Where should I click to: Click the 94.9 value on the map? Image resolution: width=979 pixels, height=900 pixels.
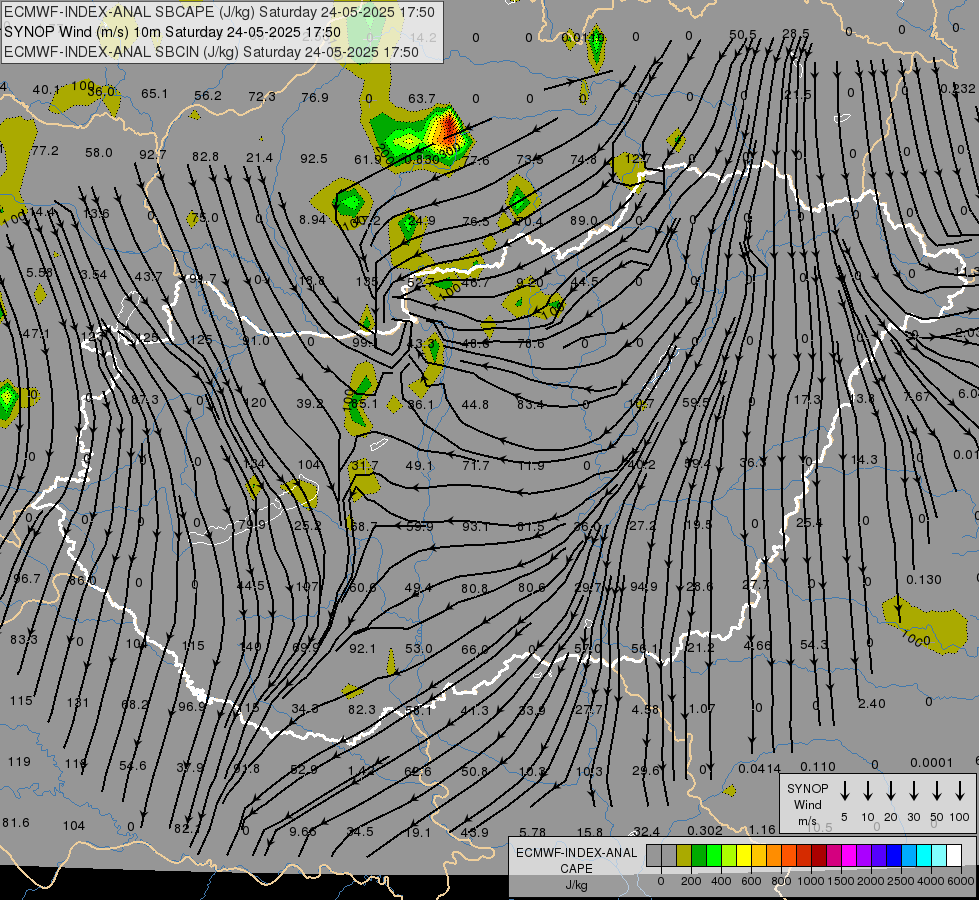coord(644,586)
